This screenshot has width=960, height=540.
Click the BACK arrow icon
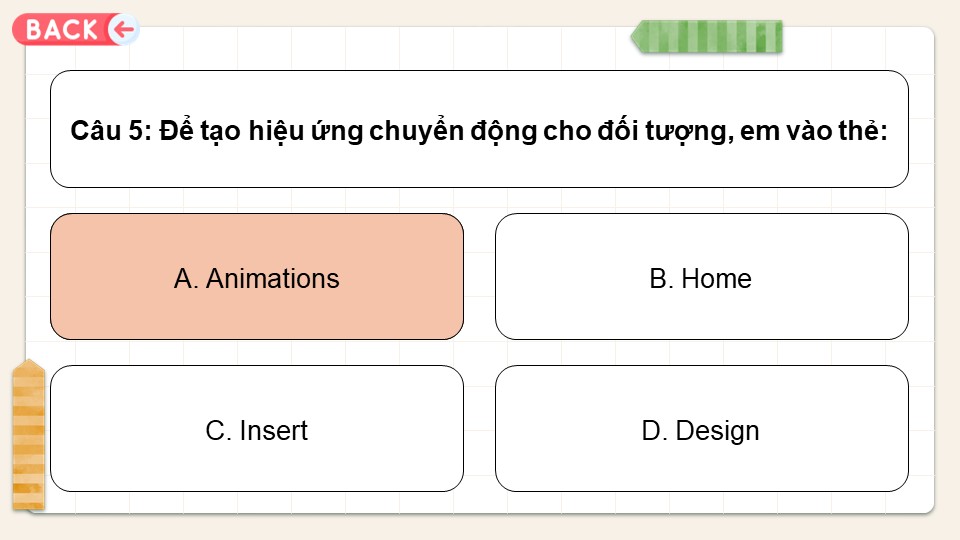coord(124,29)
